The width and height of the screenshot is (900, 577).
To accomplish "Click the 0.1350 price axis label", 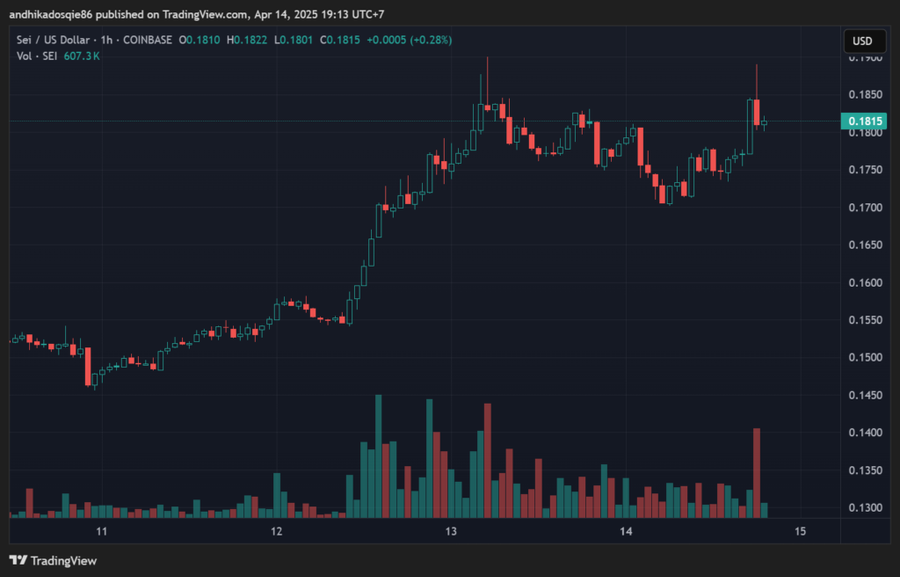I will [x=866, y=471].
